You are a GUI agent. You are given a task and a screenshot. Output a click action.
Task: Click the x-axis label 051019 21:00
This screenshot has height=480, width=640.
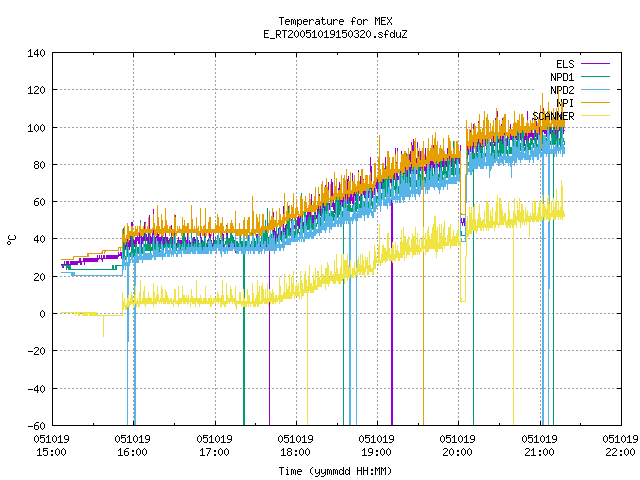point(540,446)
